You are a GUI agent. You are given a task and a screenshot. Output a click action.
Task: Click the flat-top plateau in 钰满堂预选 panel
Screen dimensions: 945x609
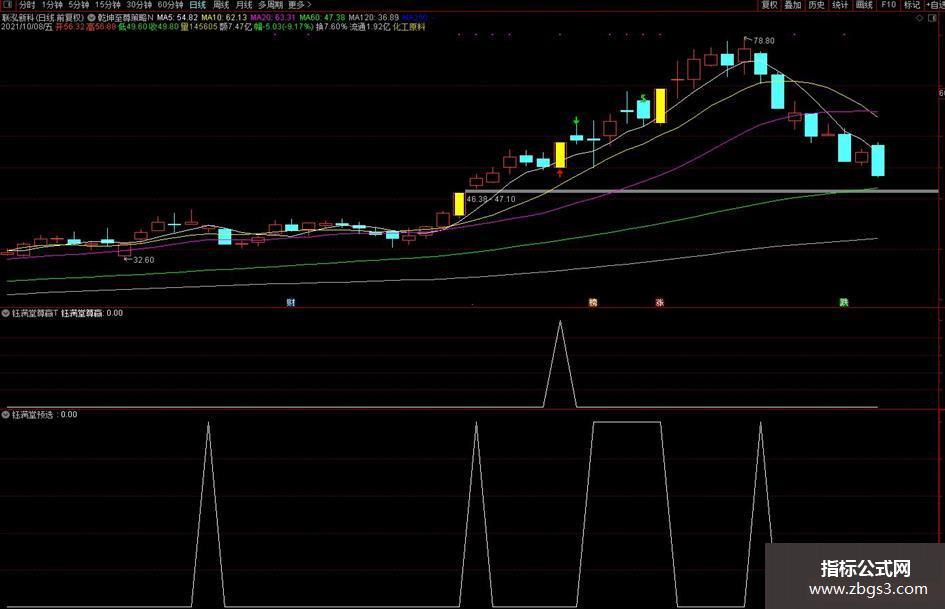(x=627, y=422)
